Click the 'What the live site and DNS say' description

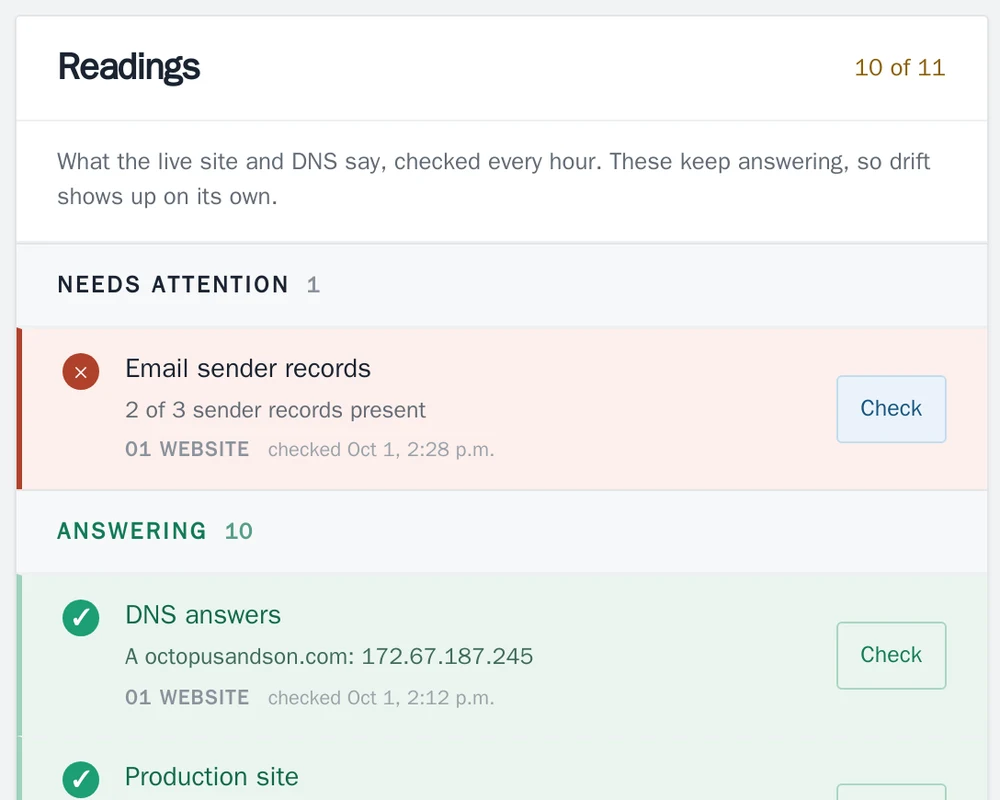coord(494,179)
